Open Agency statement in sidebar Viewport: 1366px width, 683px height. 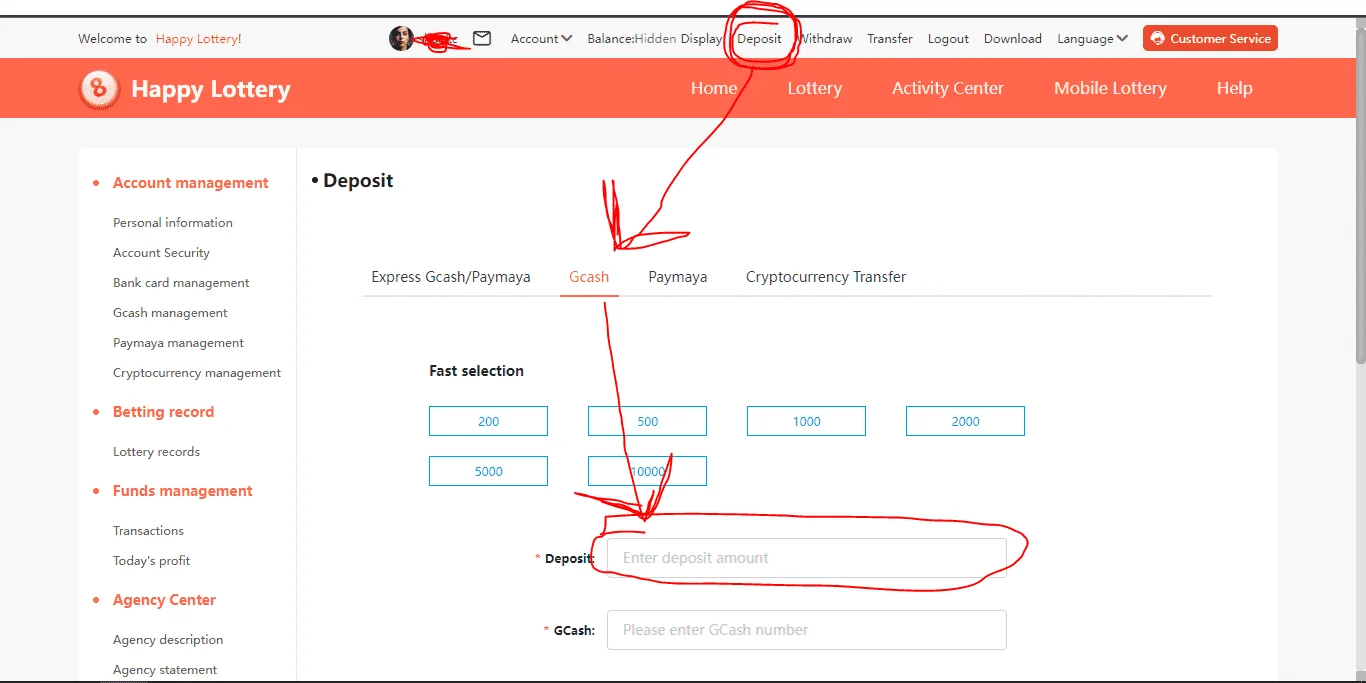point(165,670)
